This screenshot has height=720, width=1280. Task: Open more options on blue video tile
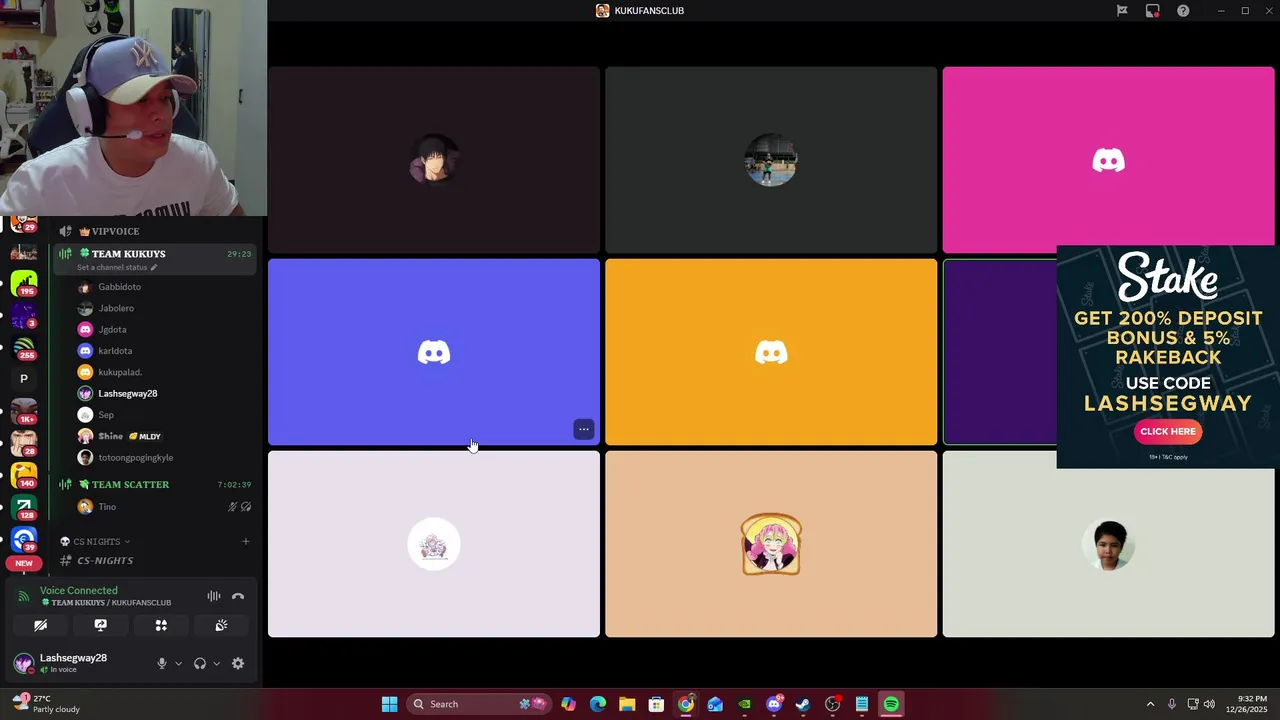coord(584,429)
